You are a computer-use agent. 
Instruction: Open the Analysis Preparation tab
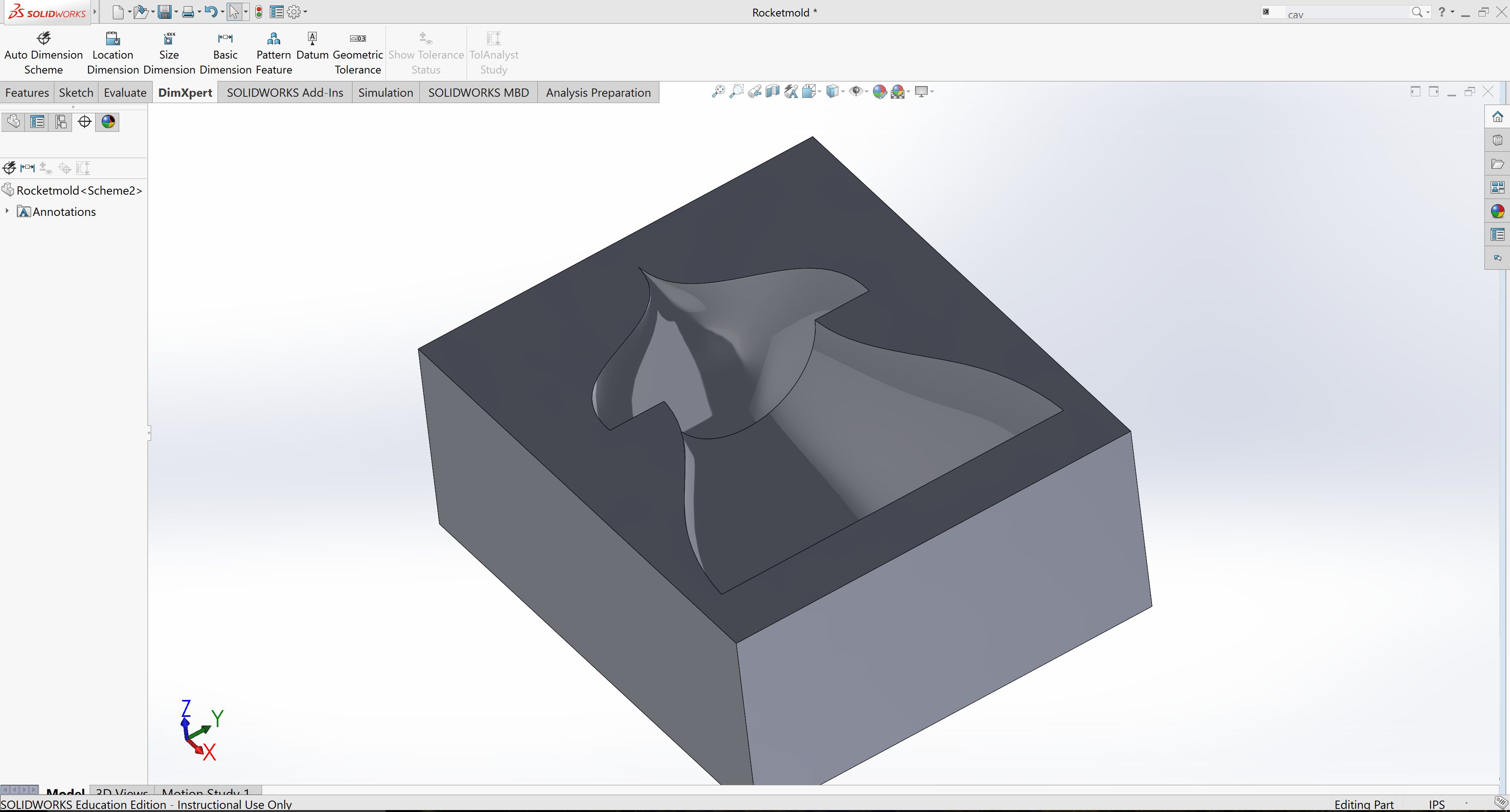tap(598, 92)
